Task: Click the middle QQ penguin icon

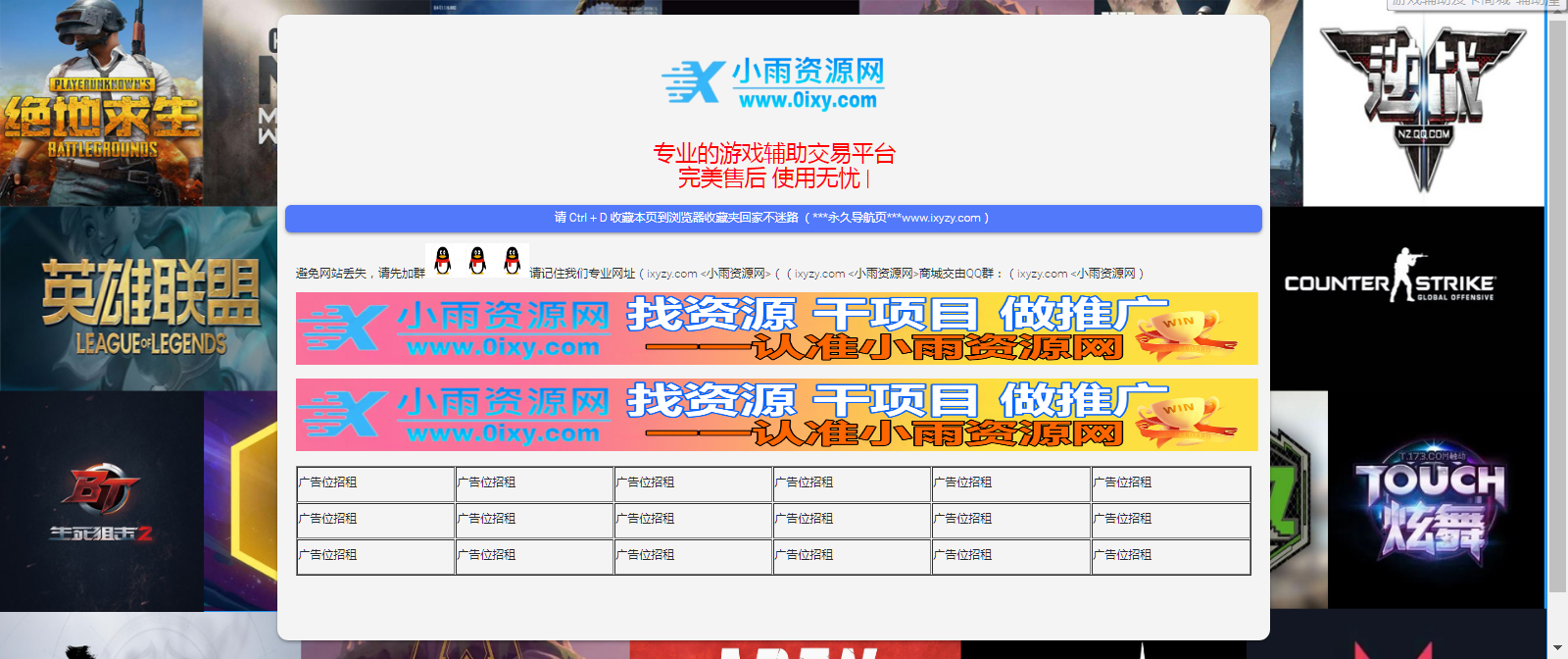Action: click(x=477, y=261)
